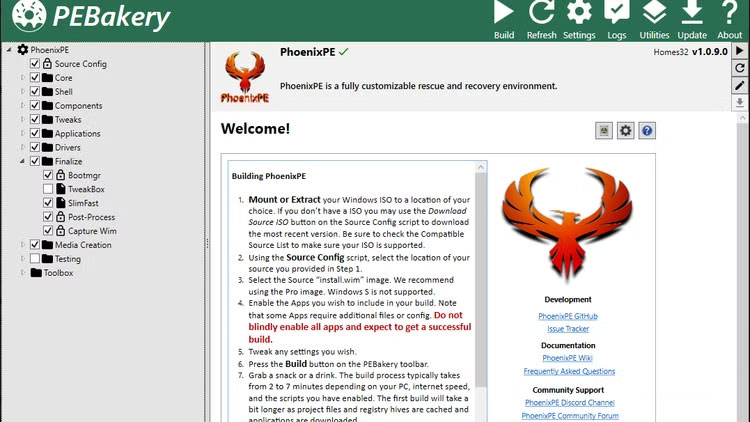Viewport: 750px width, 422px height.
Task: Click the Refresh icon in top toolbar
Action: tap(541, 13)
